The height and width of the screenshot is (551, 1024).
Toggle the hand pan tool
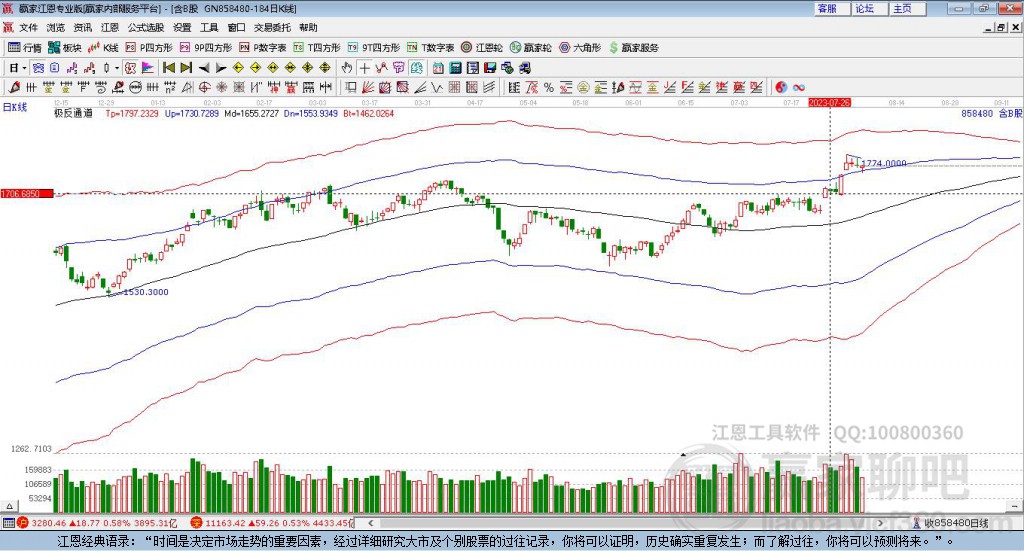tap(347, 68)
